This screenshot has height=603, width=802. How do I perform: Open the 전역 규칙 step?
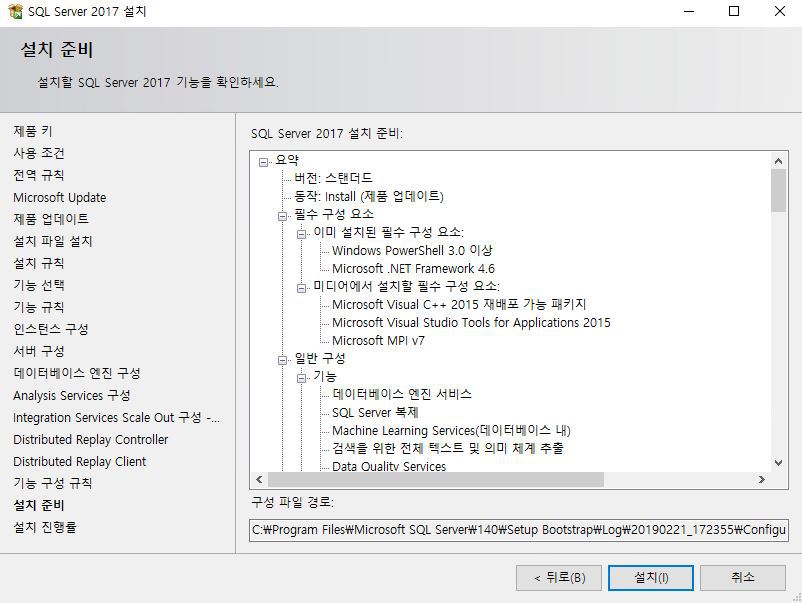tap(39, 175)
